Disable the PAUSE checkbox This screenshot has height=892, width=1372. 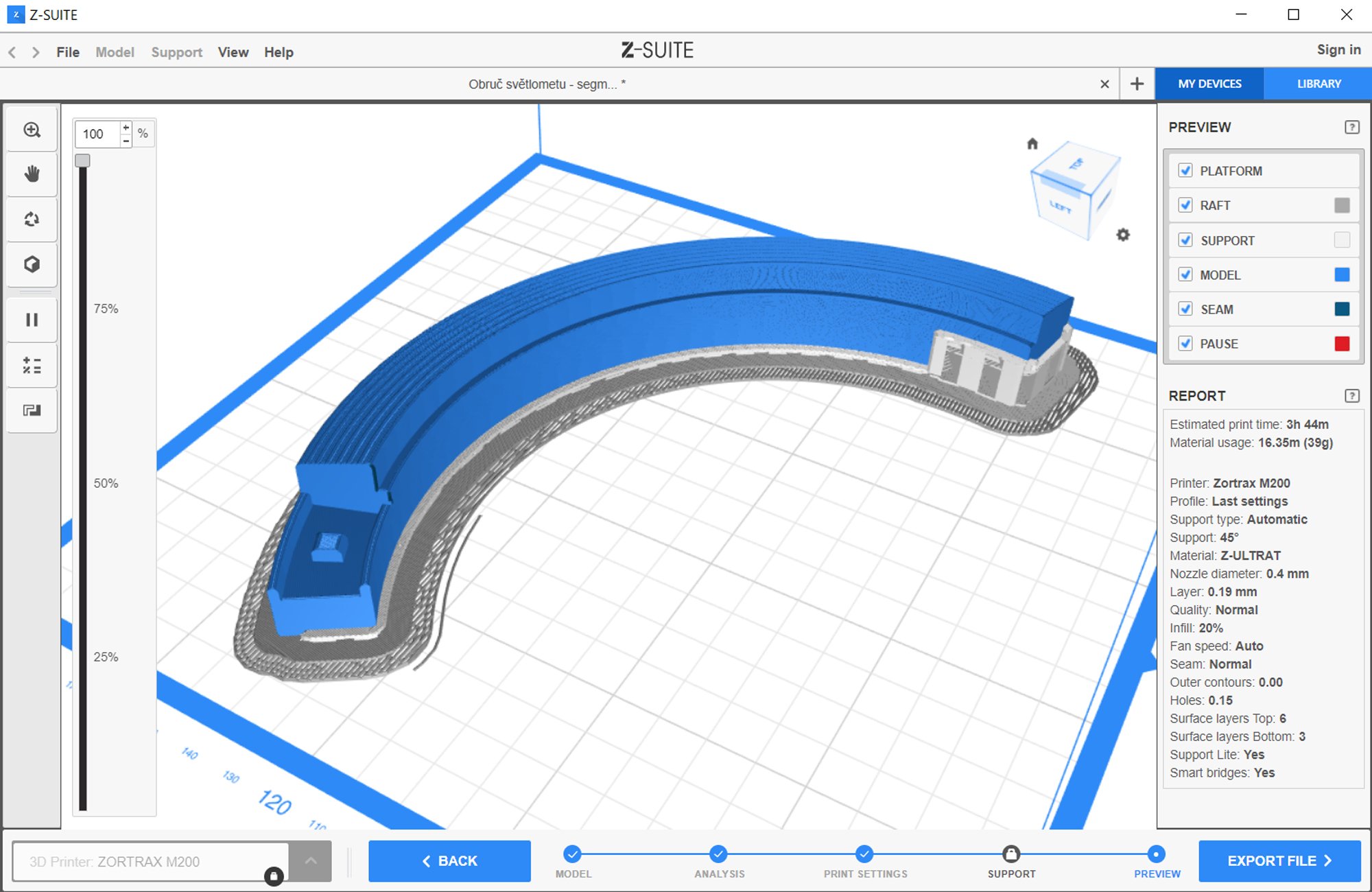point(1185,343)
